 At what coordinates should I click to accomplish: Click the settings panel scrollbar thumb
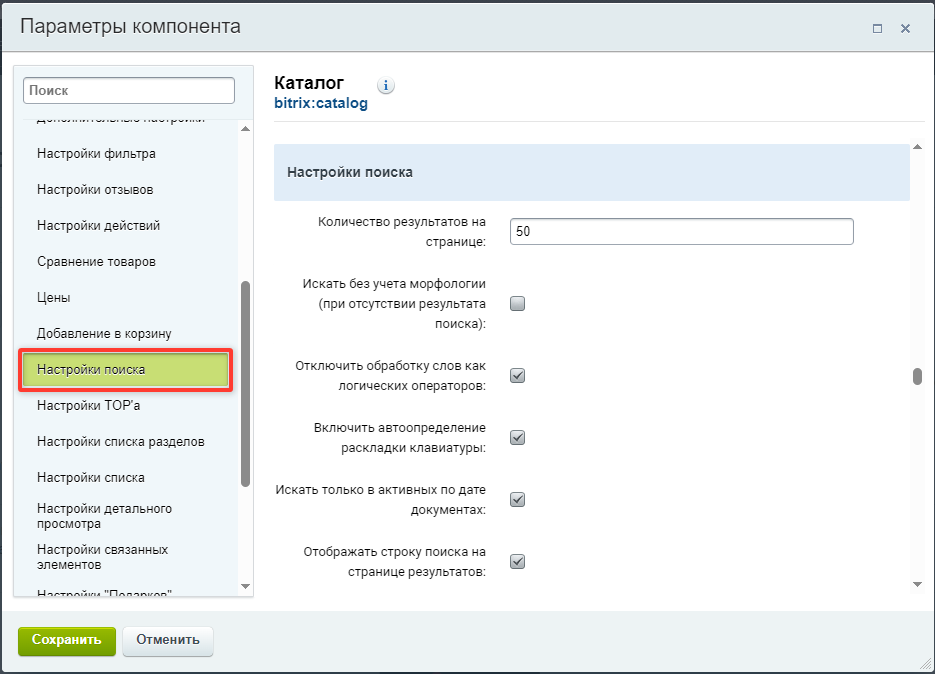tap(918, 376)
